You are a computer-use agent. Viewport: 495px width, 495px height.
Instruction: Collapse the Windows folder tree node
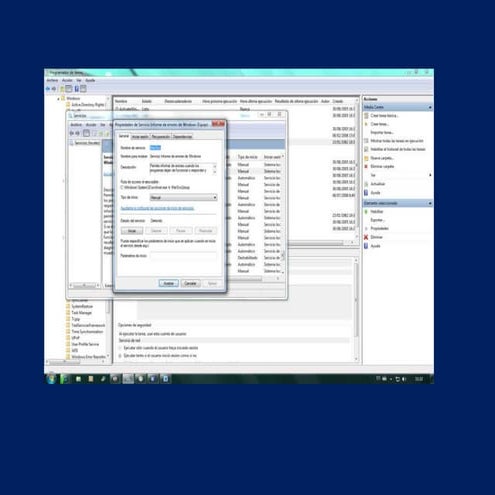click(x=59, y=99)
